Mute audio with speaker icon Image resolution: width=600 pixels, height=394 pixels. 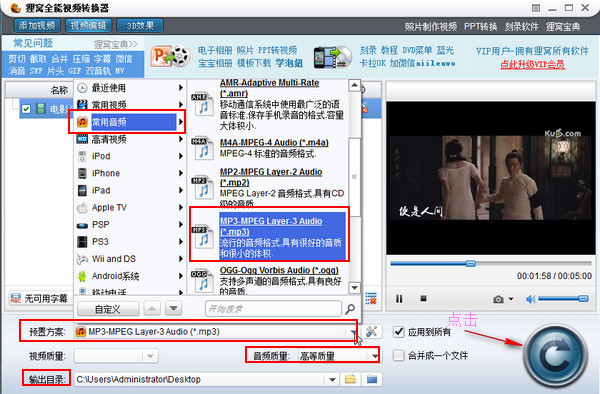[x=530, y=299]
